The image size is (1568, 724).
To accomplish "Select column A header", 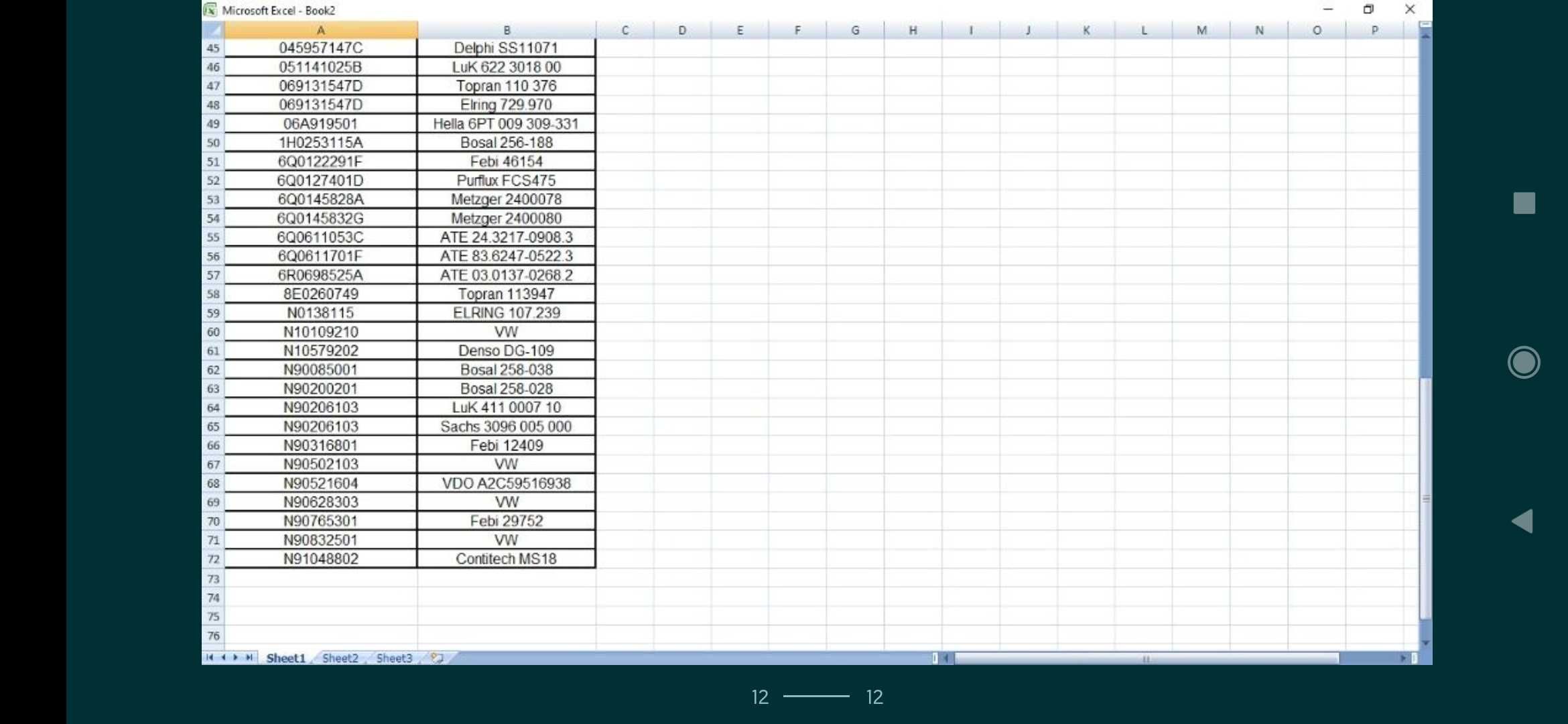I will (321, 30).
